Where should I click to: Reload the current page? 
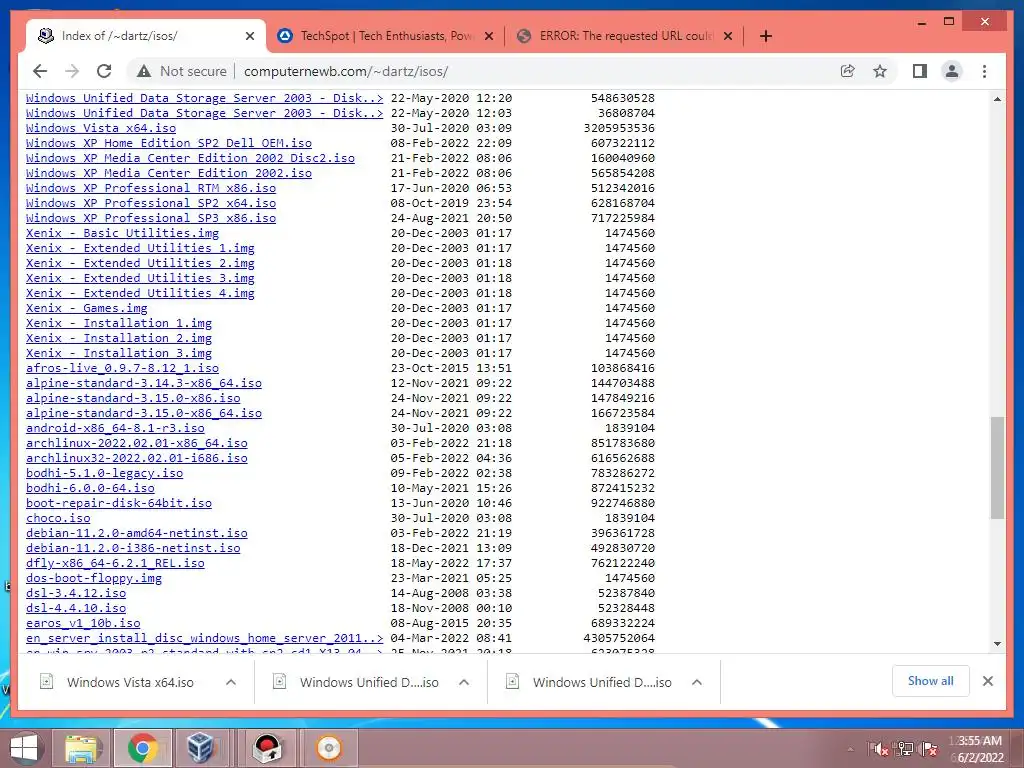click(104, 71)
